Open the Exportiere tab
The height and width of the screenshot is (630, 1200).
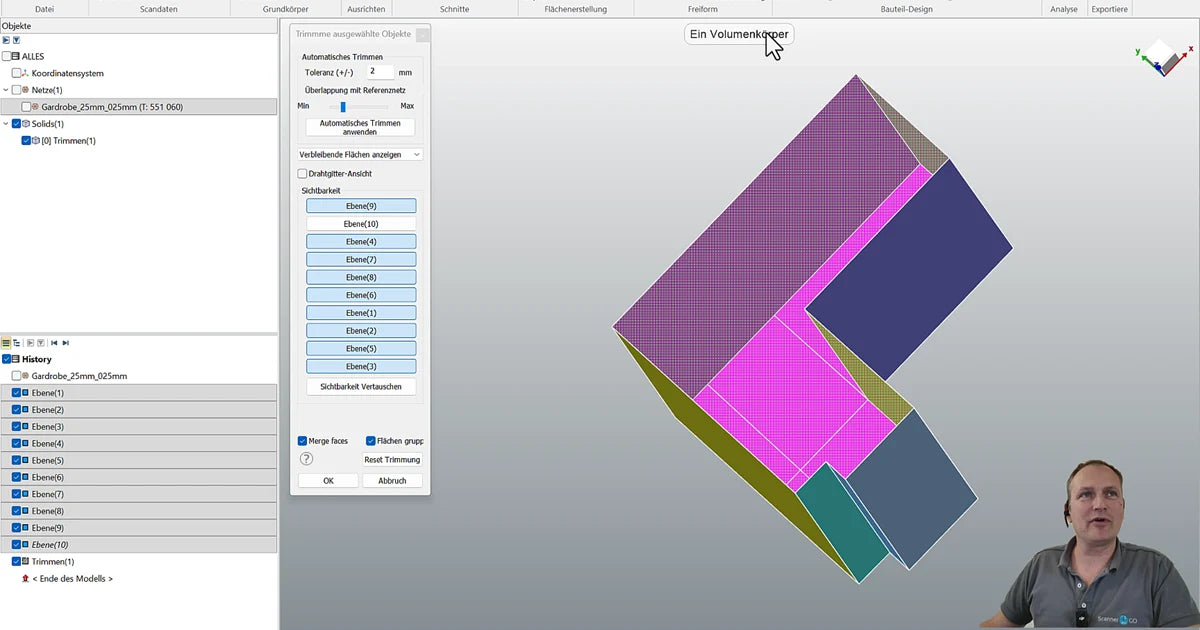(1109, 9)
